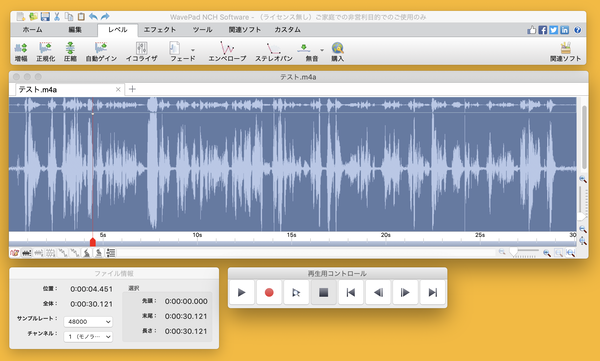
Task: Close the テスト.m4a tab
Action: point(118,90)
